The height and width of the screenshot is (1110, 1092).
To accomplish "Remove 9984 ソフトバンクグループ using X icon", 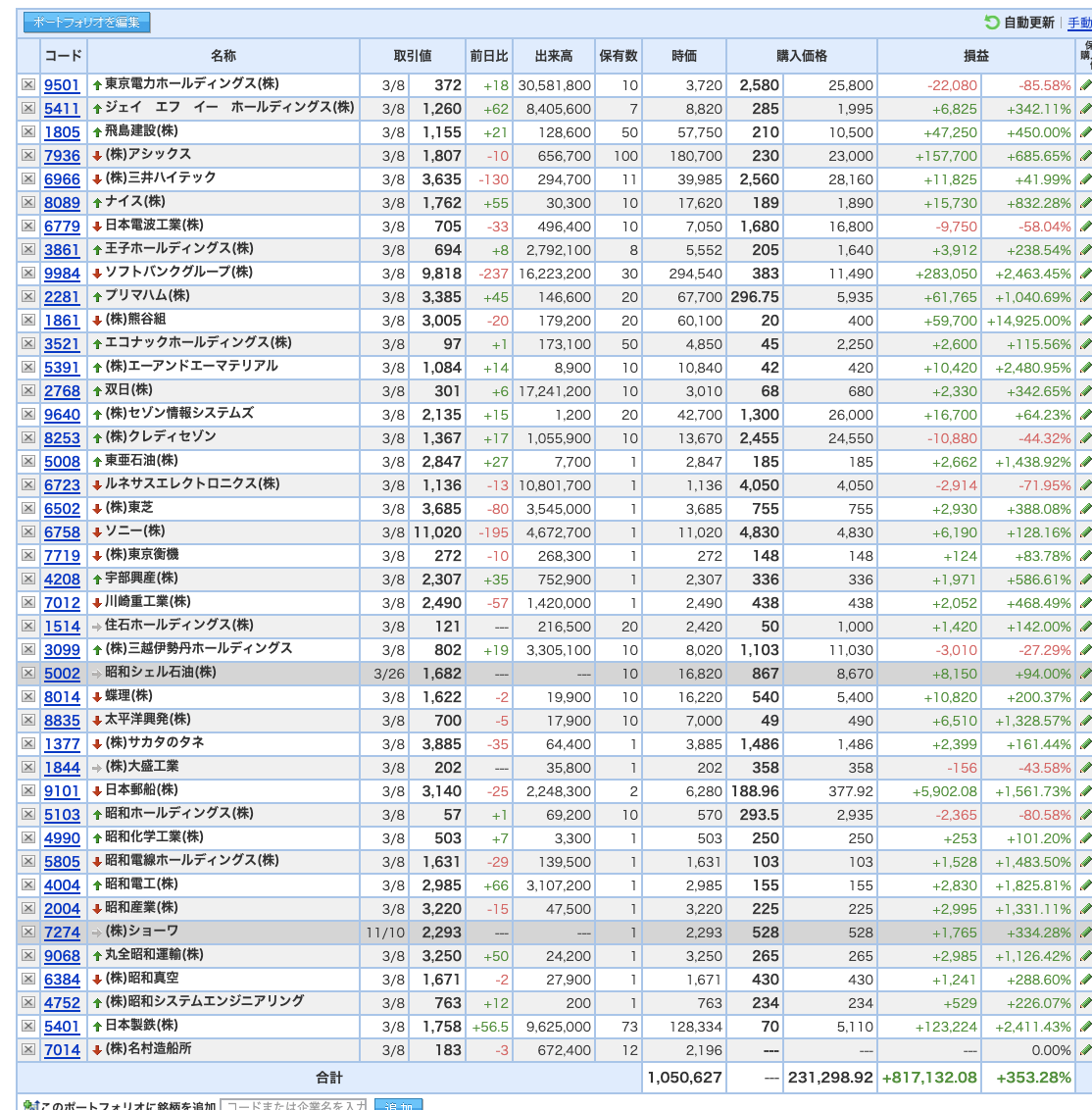I will pos(27,273).
